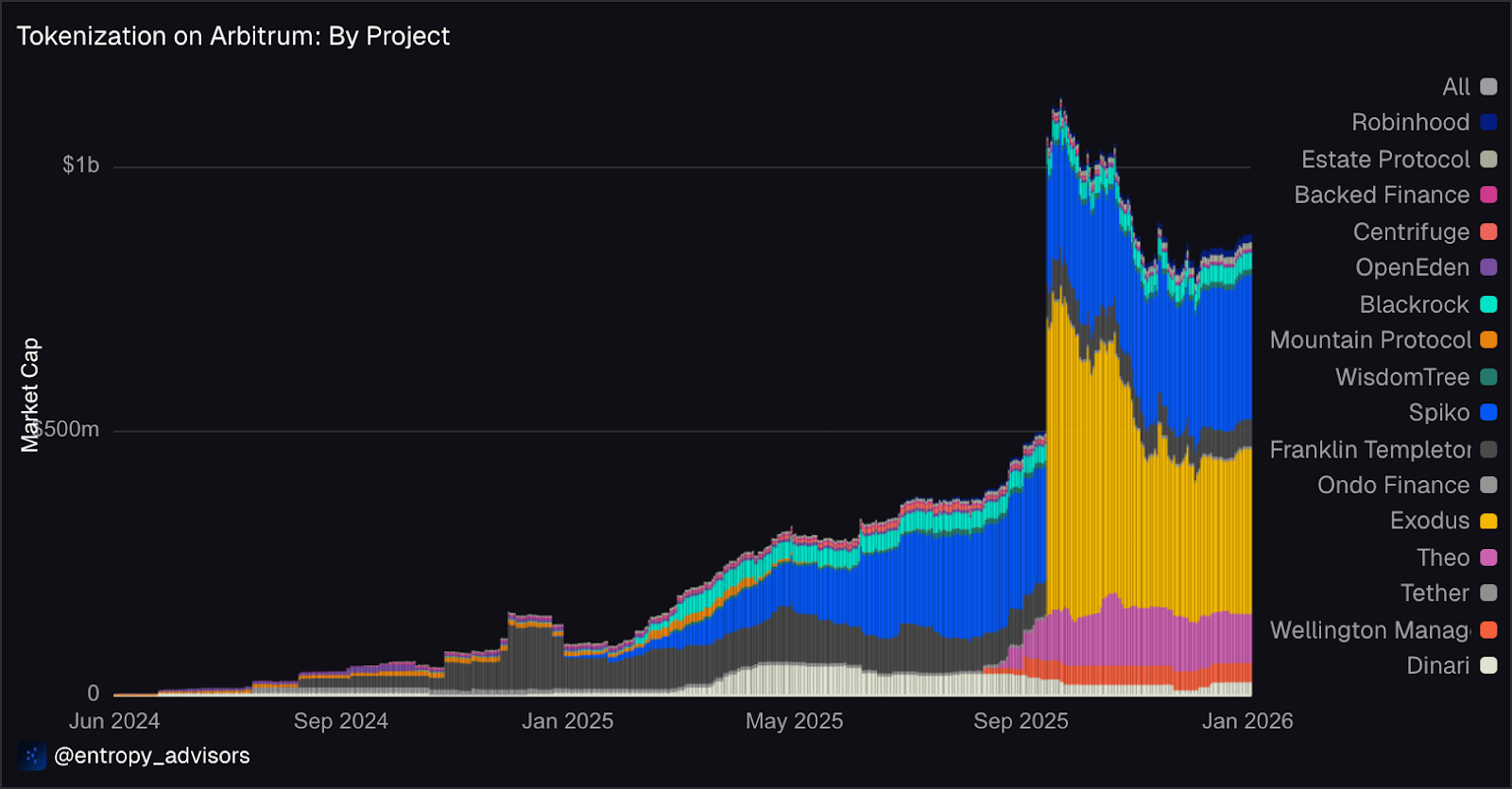
Task: Toggle Backed Finance pink legend square
Action: click(x=1488, y=195)
